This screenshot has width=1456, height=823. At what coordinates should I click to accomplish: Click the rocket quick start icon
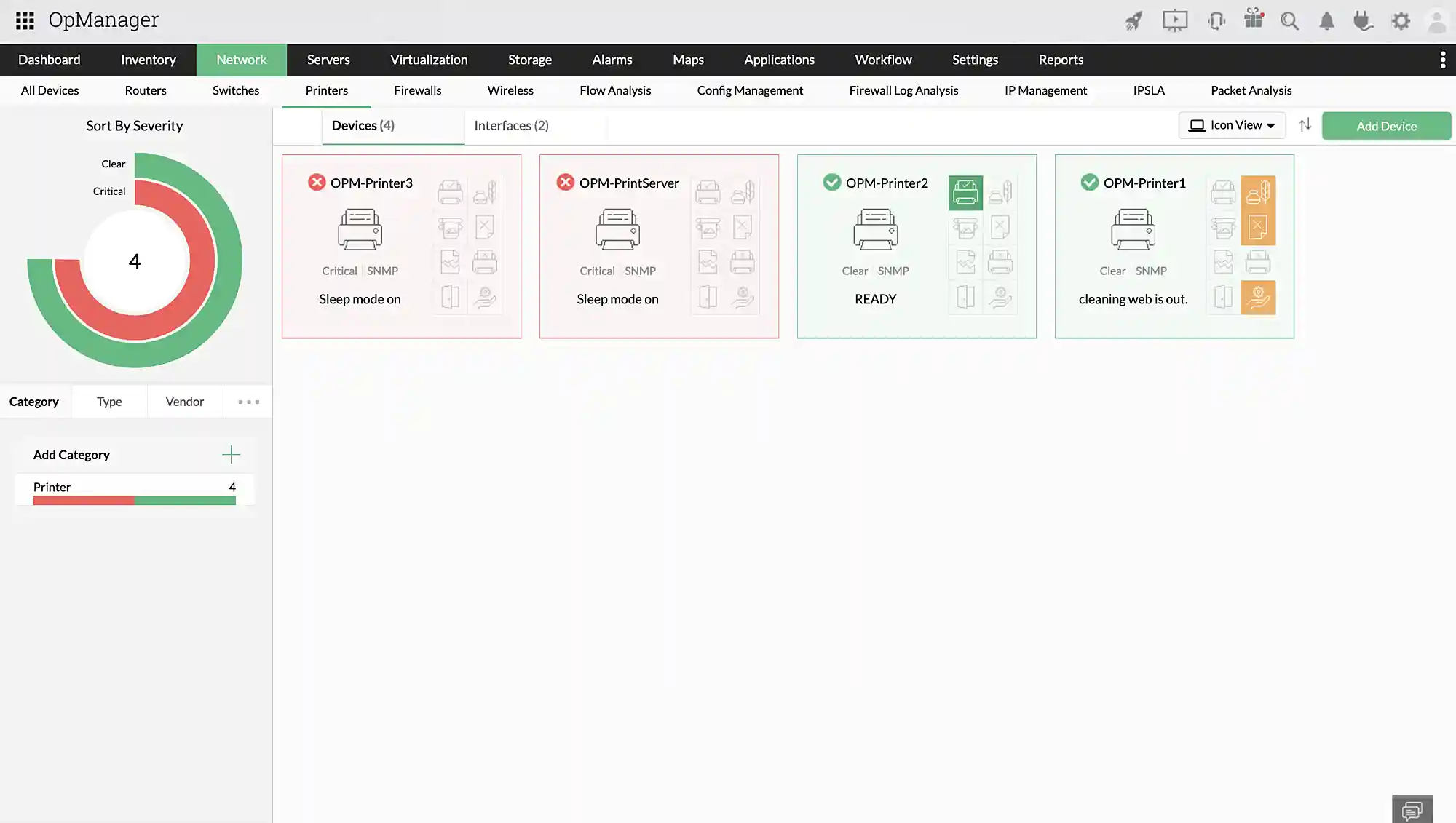point(1133,21)
